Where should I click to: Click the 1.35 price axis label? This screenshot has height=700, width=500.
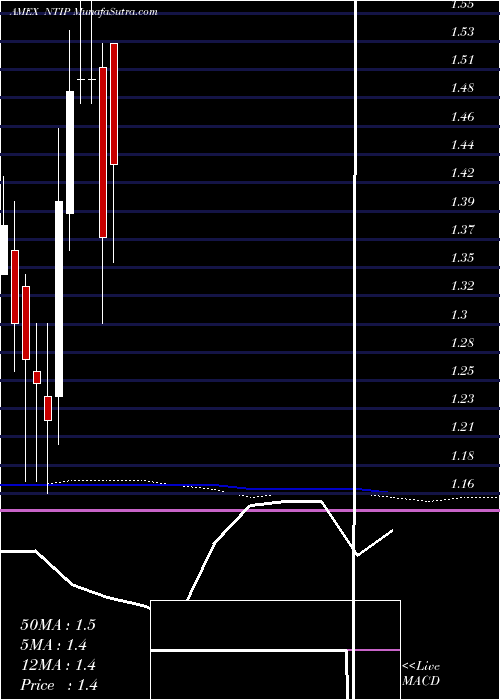coord(462,258)
